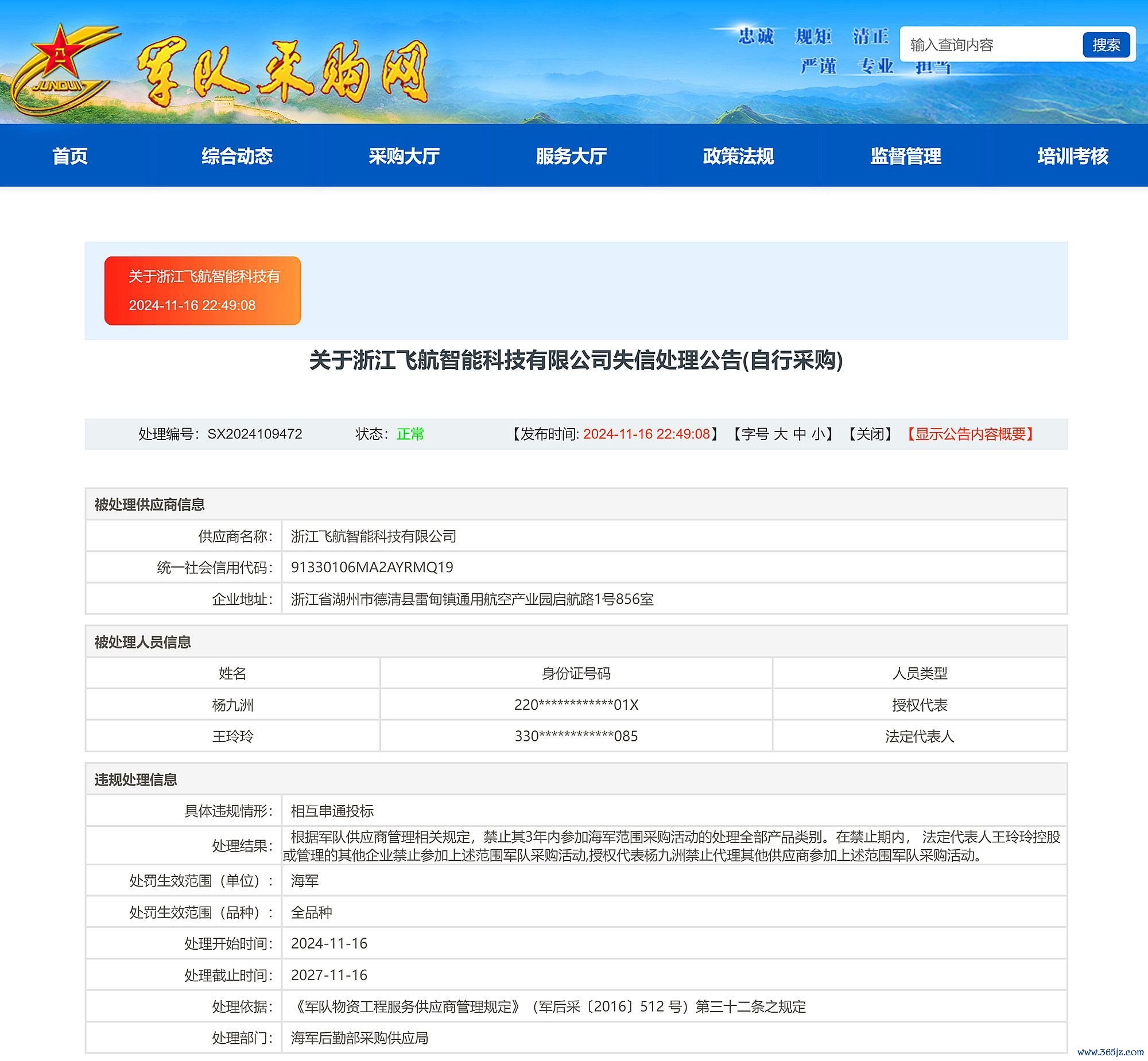Click the company address cell ending 856室
This screenshot has height=1061, width=1148.
tap(674, 600)
